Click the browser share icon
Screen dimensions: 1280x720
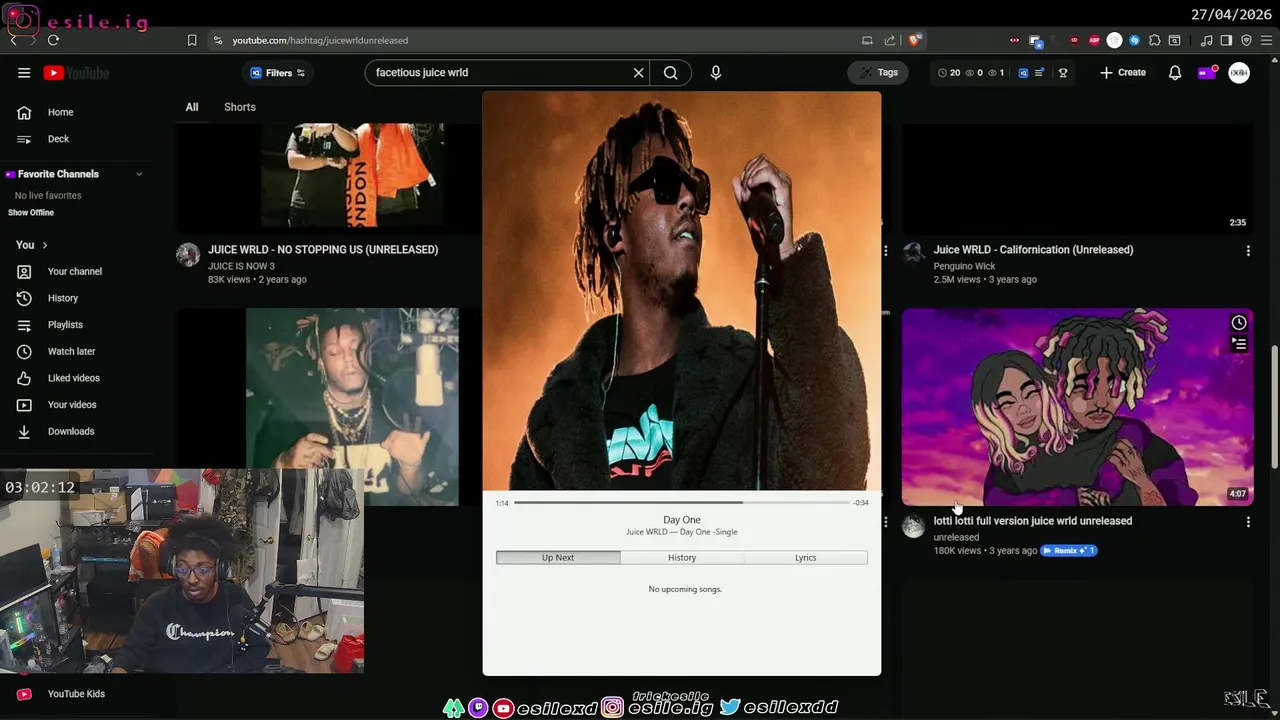[x=890, y=40]
